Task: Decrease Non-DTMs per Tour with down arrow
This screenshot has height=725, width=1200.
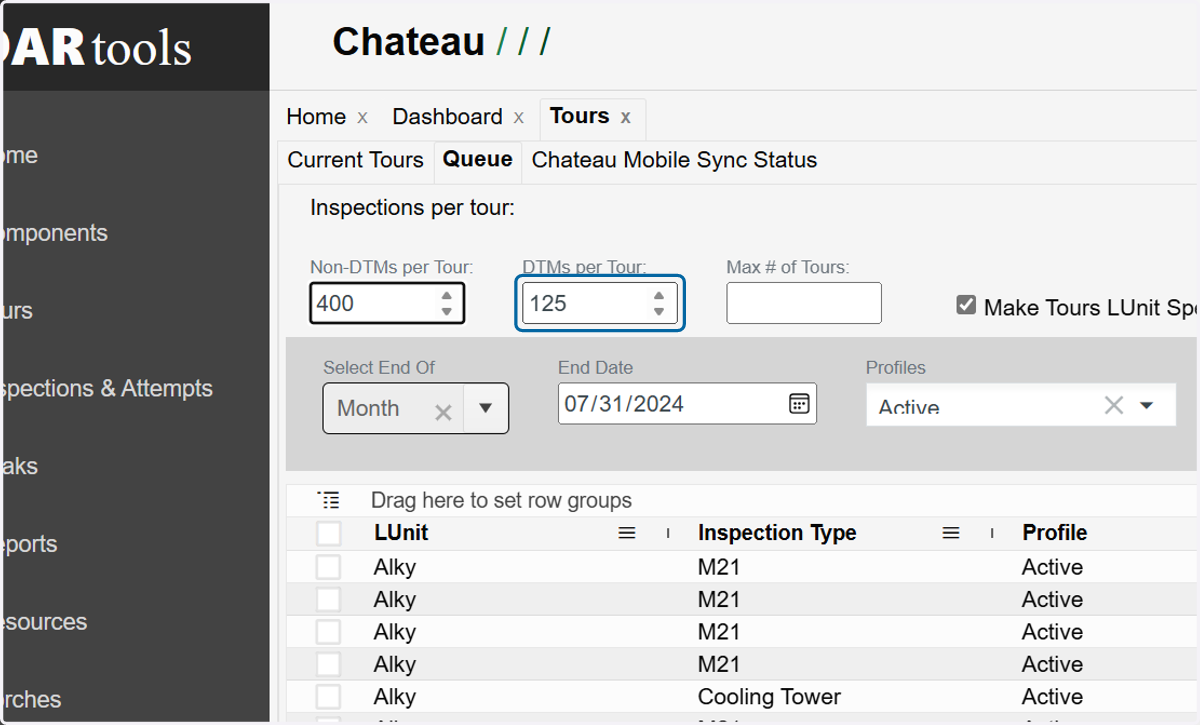Action: pyautogui.click(x=447, y=311)
